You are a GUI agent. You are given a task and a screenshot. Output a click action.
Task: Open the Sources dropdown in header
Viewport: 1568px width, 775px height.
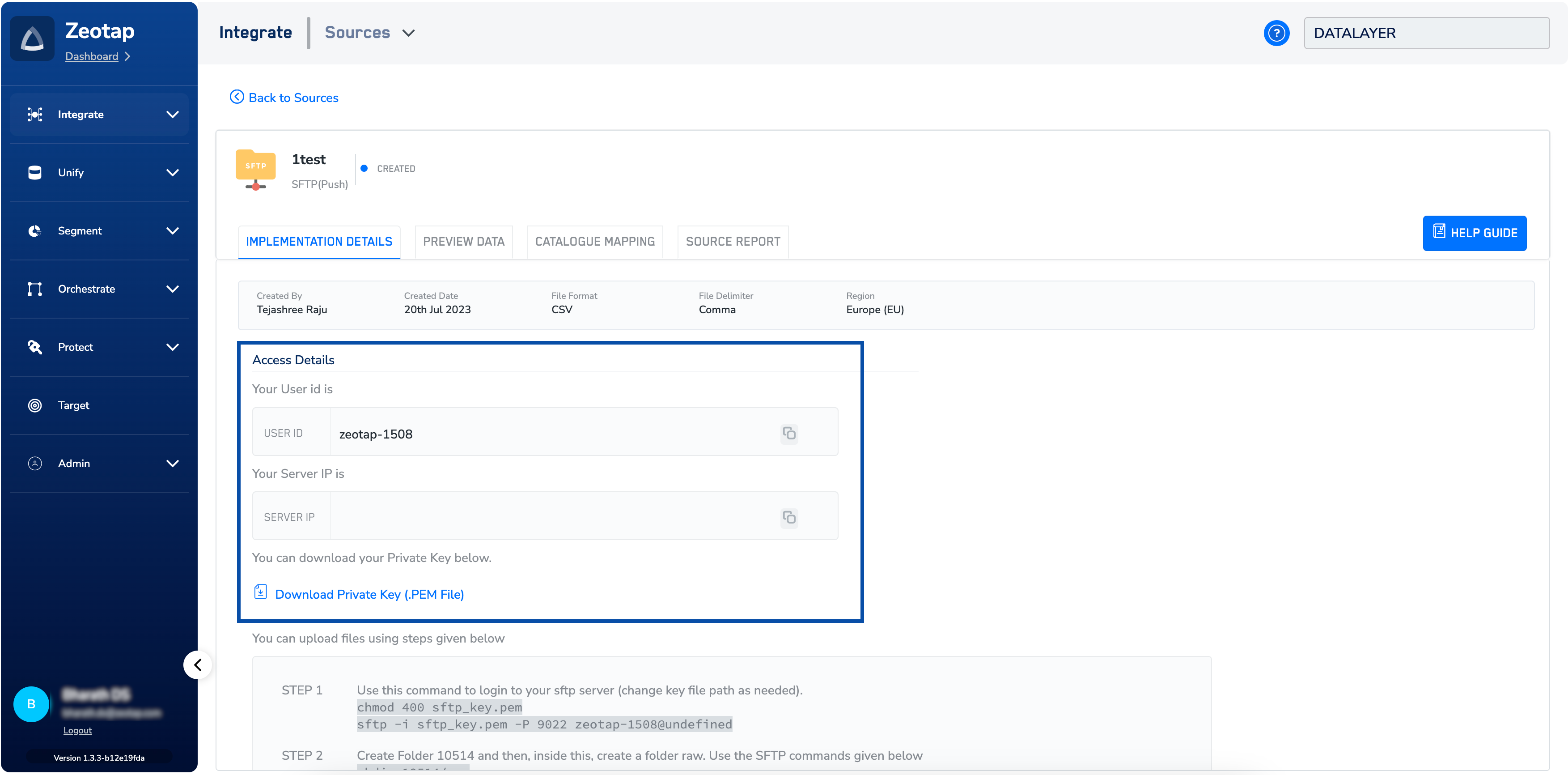tap(369, 33)
